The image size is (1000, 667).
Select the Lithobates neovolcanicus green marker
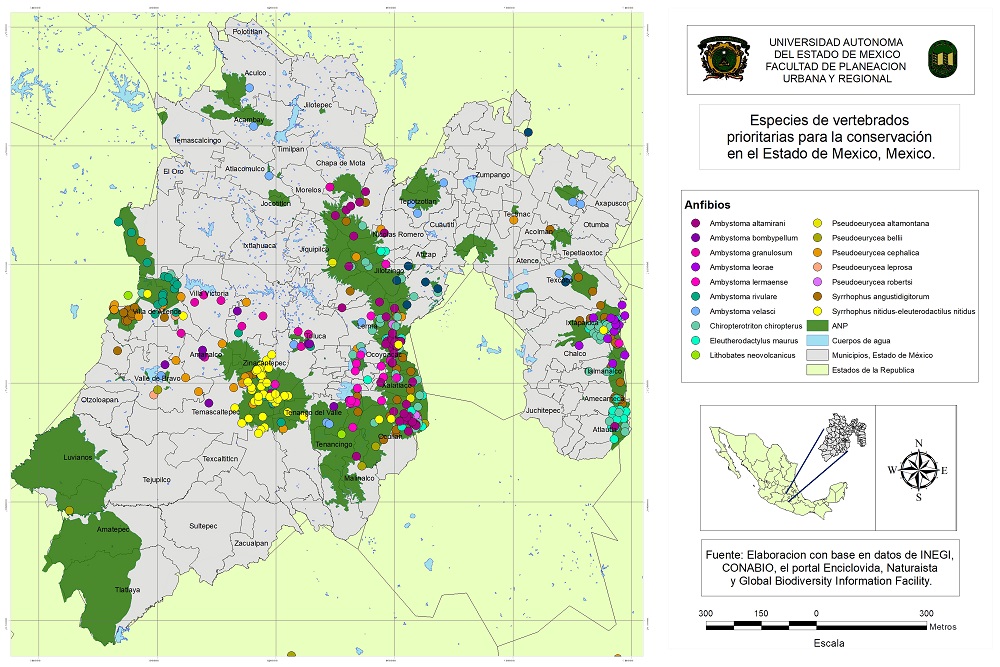tap(694, 355)
